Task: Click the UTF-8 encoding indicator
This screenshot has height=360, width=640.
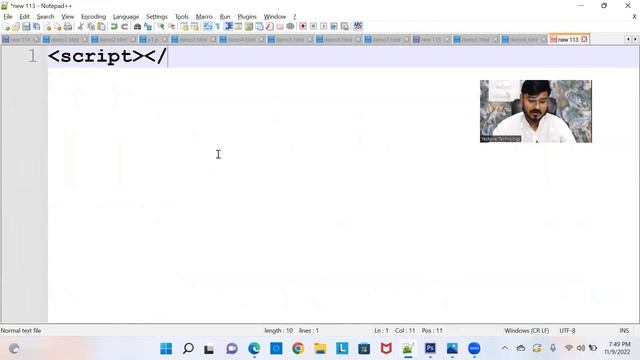Action: (567, 331)
